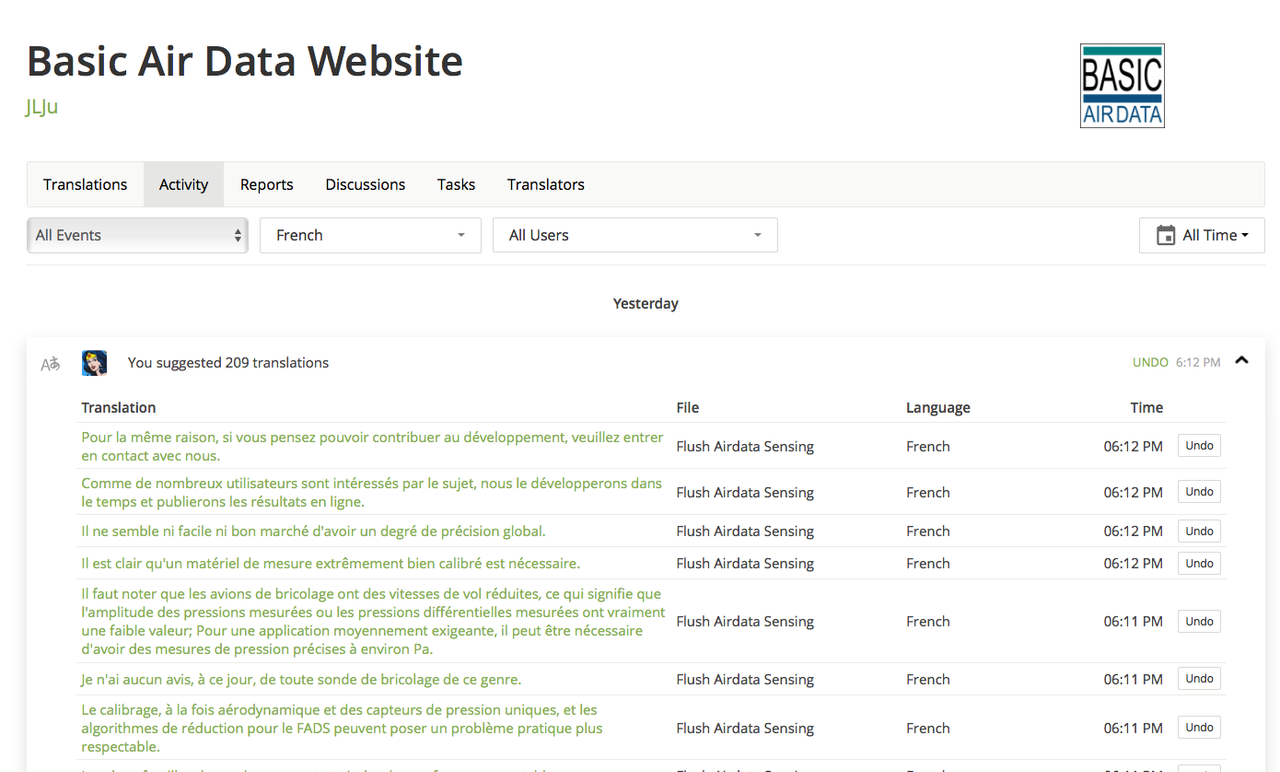Switch to the Translators tab
The height and width of the screenshot is (772, 1280).
pyautogui.click(x=546, y=184)
